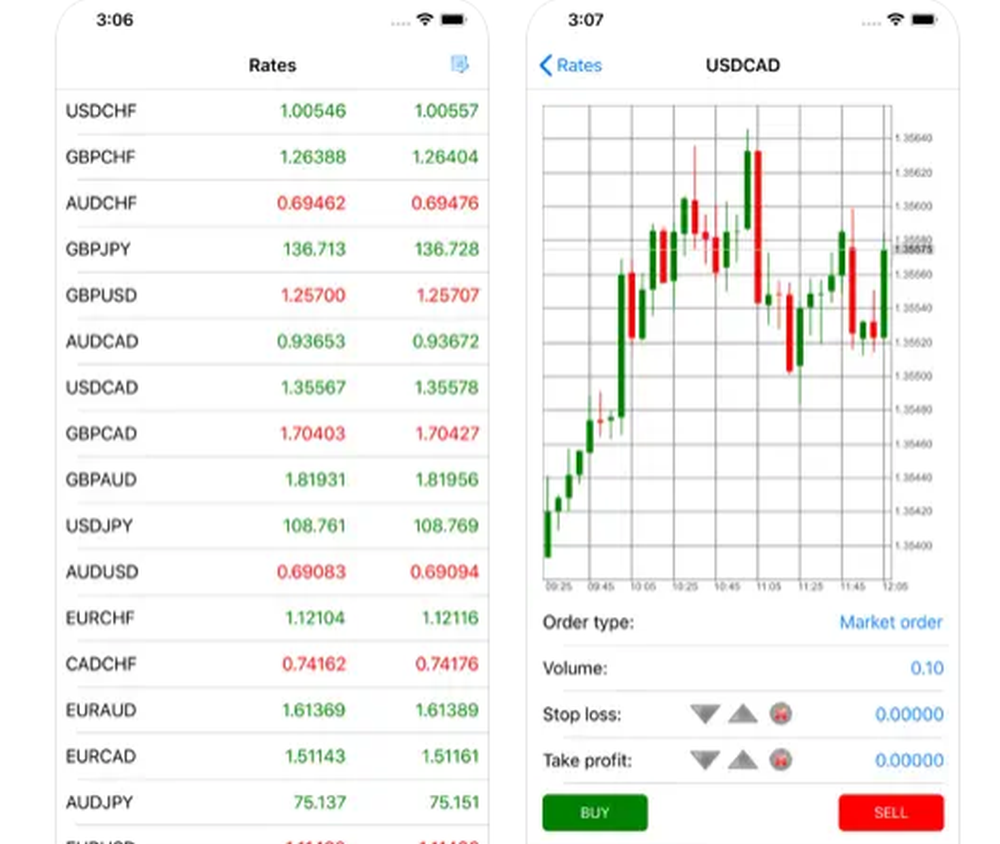Viewport: 1000px width, 844px height.
Task: Open the AUDUSD rate row
Action: coord(272,572)
